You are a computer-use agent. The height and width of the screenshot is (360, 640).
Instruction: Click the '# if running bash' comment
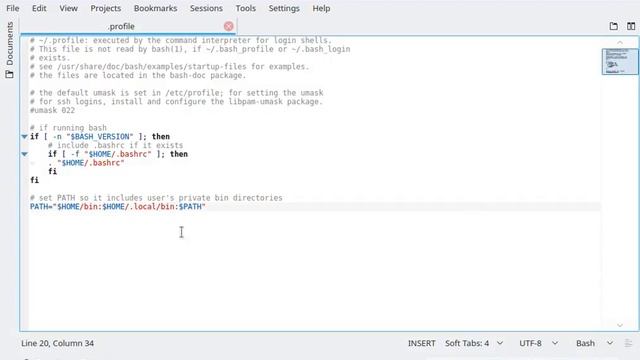68,128
